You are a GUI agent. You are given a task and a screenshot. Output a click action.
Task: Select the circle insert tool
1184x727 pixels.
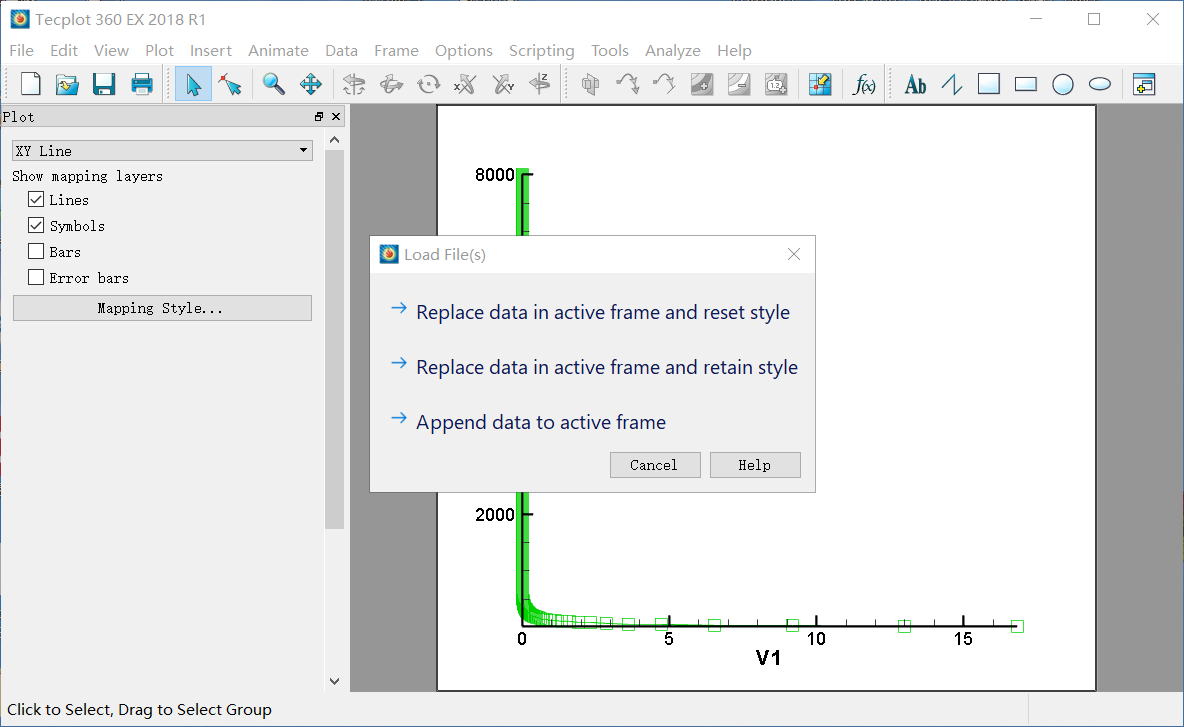pyautogui.click(x=1063, y=84)
